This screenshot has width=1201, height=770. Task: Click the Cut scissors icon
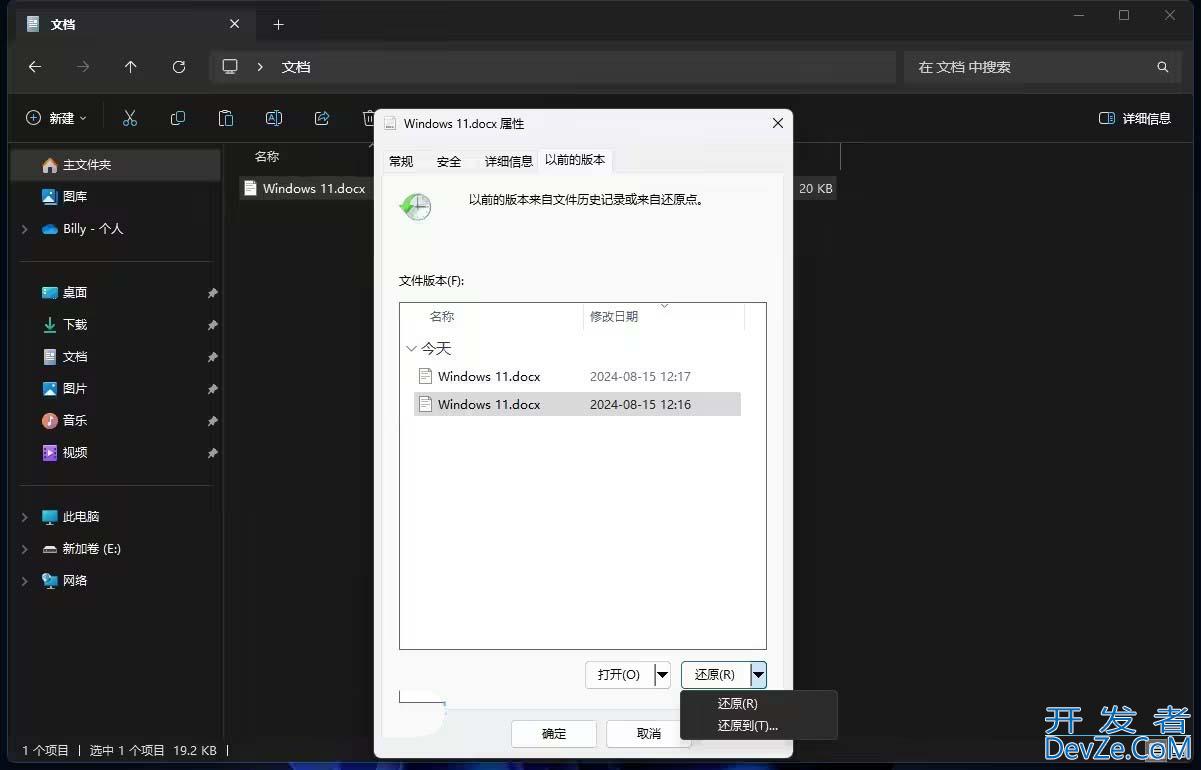pyautogui.click(x=130, y=118)
